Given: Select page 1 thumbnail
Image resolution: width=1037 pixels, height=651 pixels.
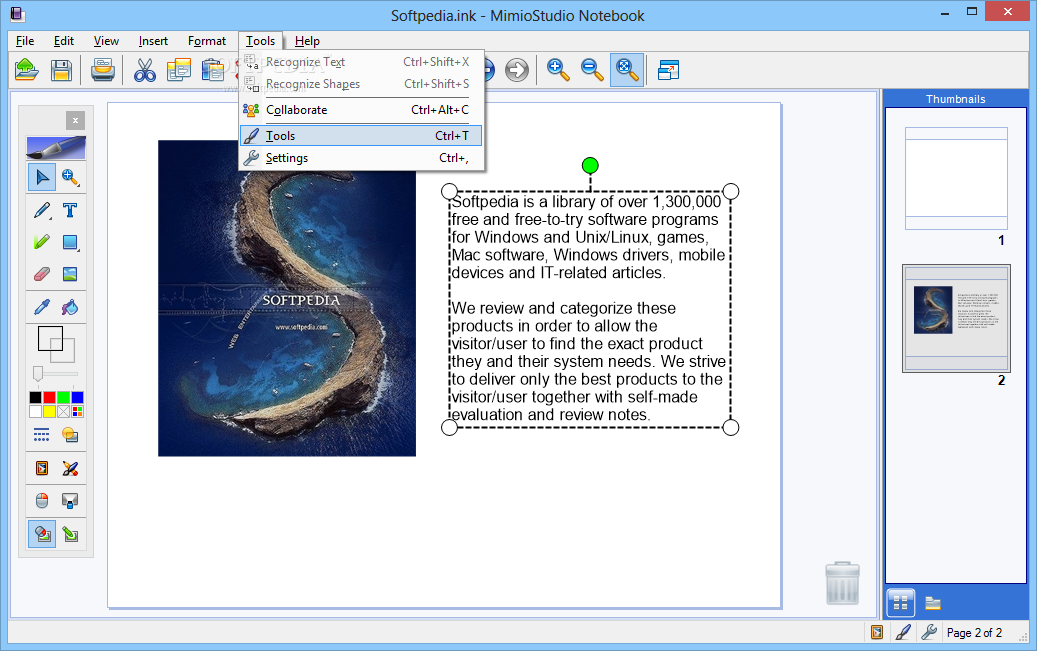Looking at the screenshot, I should (956, 179).
